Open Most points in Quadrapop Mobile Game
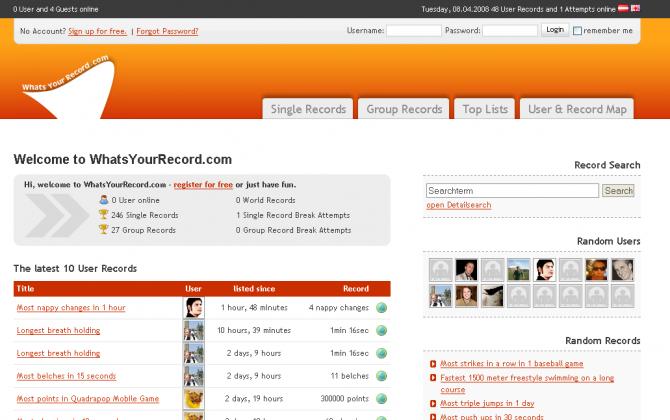Viewport: 670px width, 420px height. click(88, 399)
